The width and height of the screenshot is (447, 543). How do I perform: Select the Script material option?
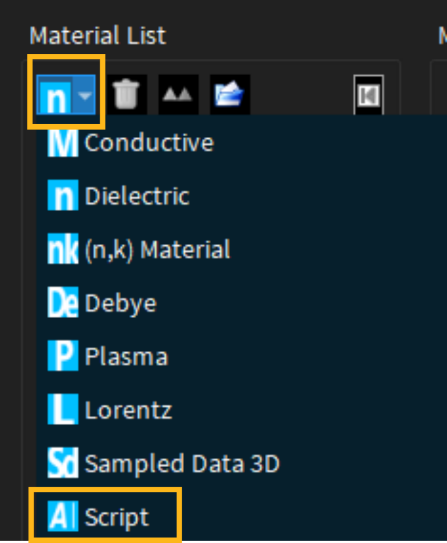tap(98, 516)
